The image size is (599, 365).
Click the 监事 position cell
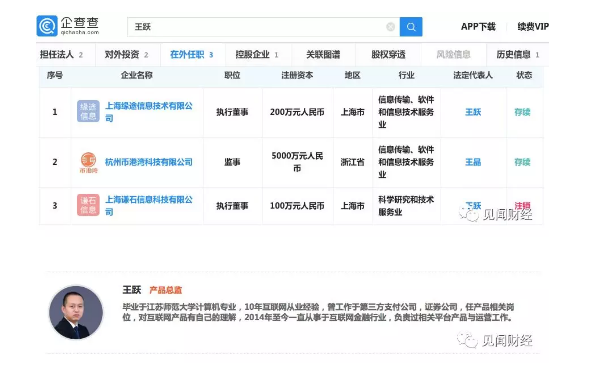232,162
